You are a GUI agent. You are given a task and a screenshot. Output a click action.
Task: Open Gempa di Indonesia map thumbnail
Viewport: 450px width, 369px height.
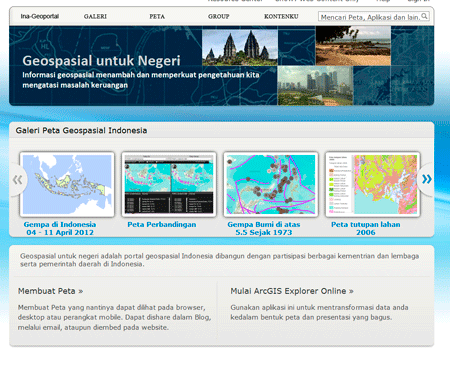[x=67, y=184]
